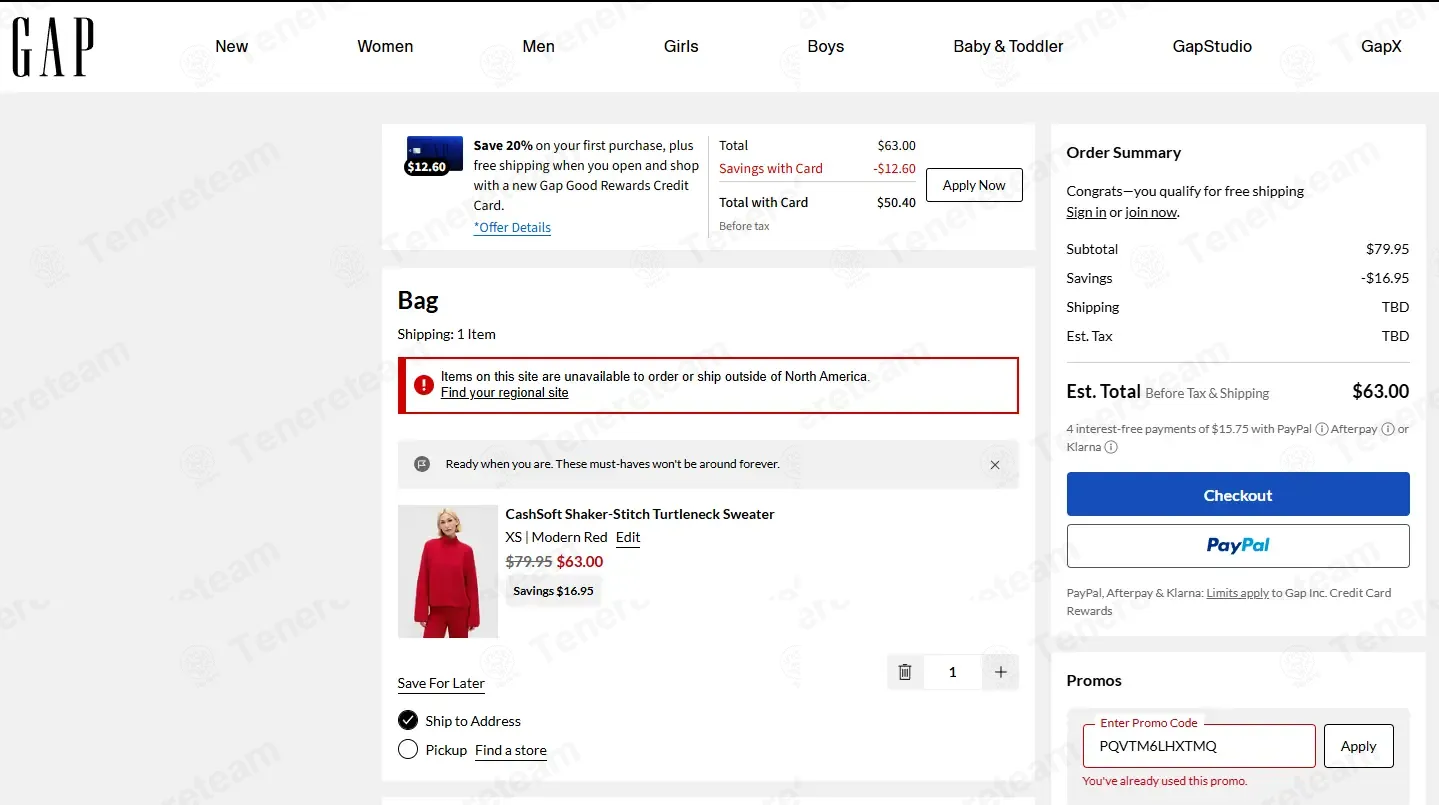The width and height of the screenshot is (1439, 805).
Task: Open the New menu
Action: 232,46
